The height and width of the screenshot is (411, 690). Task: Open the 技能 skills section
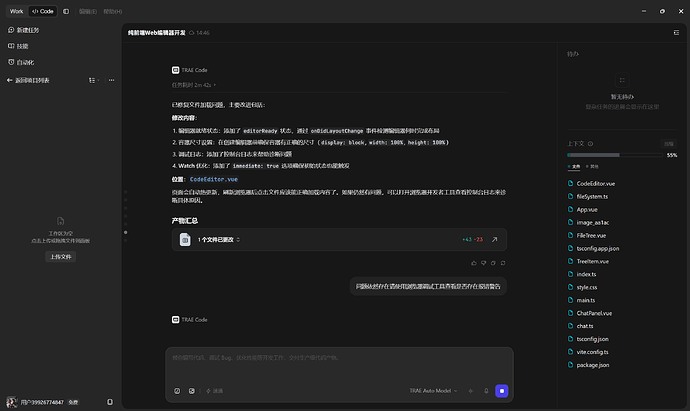[x=18, y=46]
